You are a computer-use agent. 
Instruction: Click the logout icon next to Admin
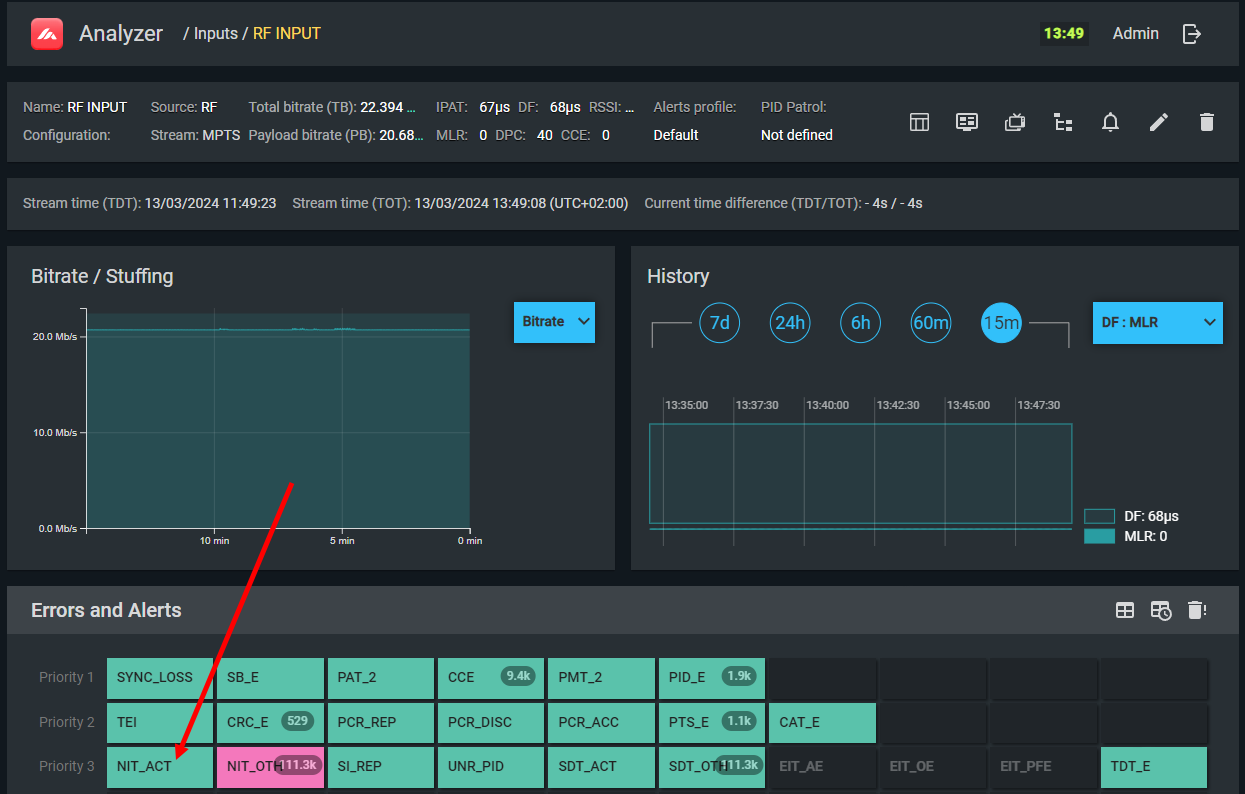[1191, 34]
